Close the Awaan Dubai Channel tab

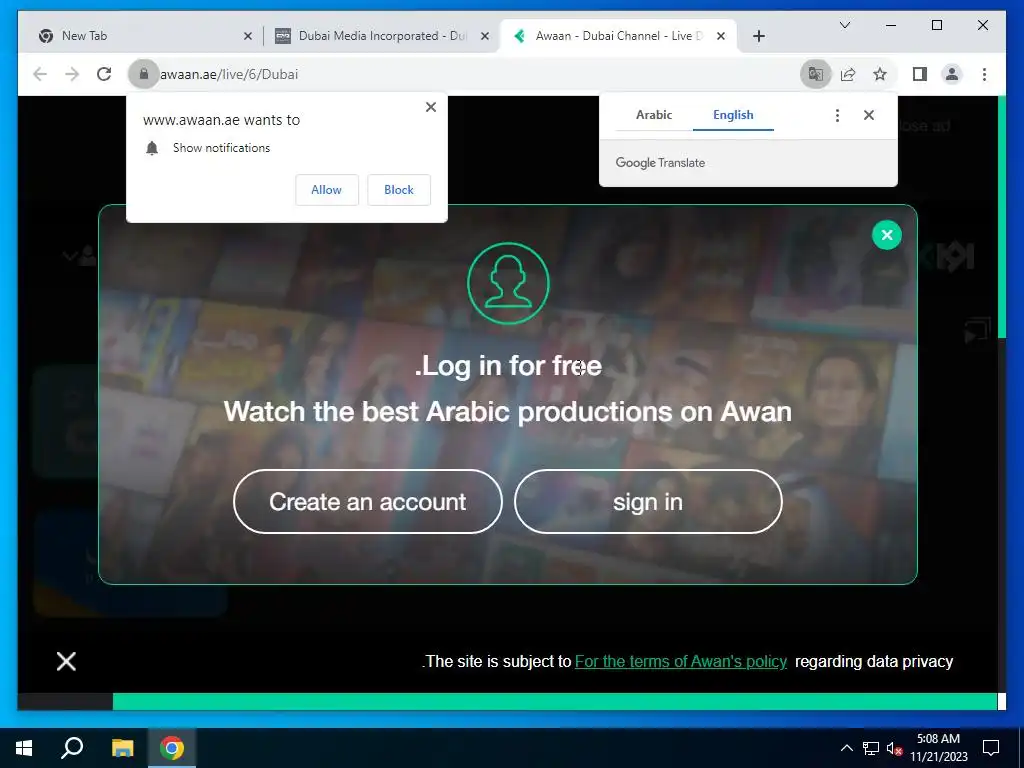pyautogui.click(x=721, y=37)
